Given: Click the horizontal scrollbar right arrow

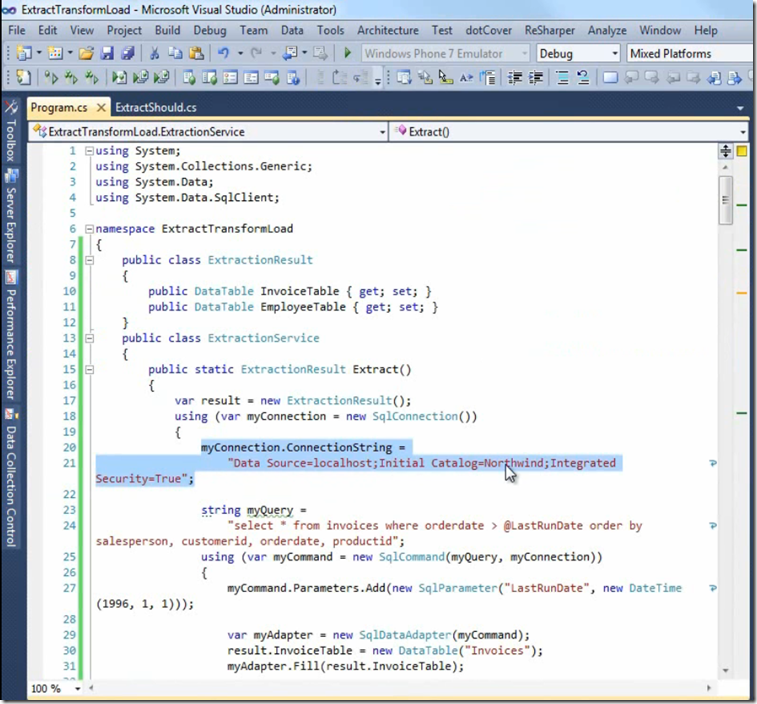Looking at the screenshot, I should coord(709,688).
